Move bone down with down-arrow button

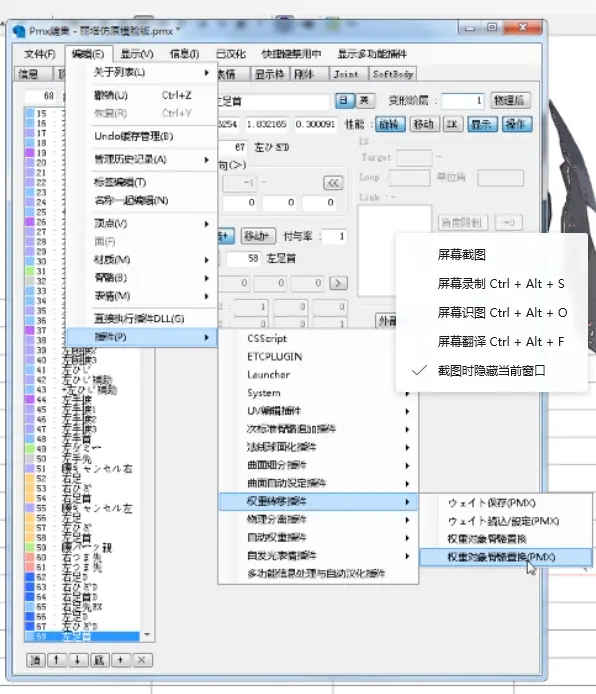click(x=77, y=660)
